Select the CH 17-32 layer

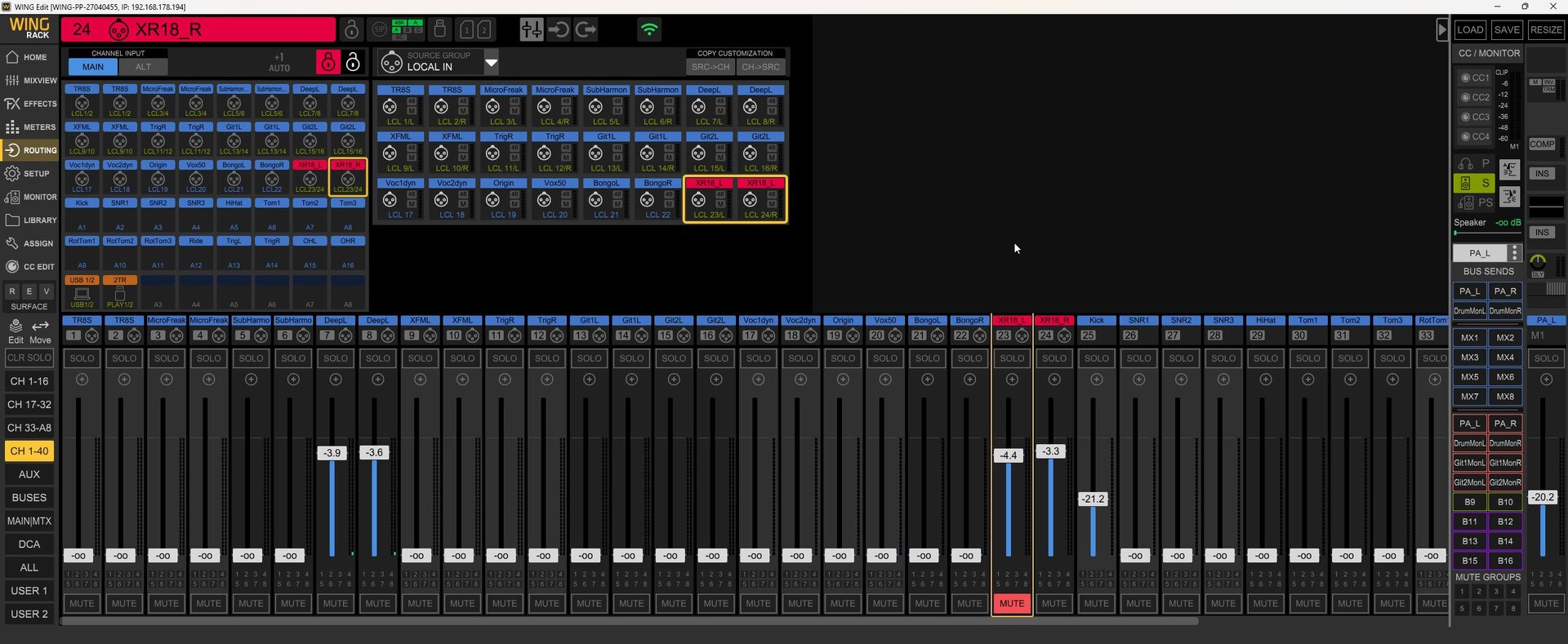coord(29,404)
